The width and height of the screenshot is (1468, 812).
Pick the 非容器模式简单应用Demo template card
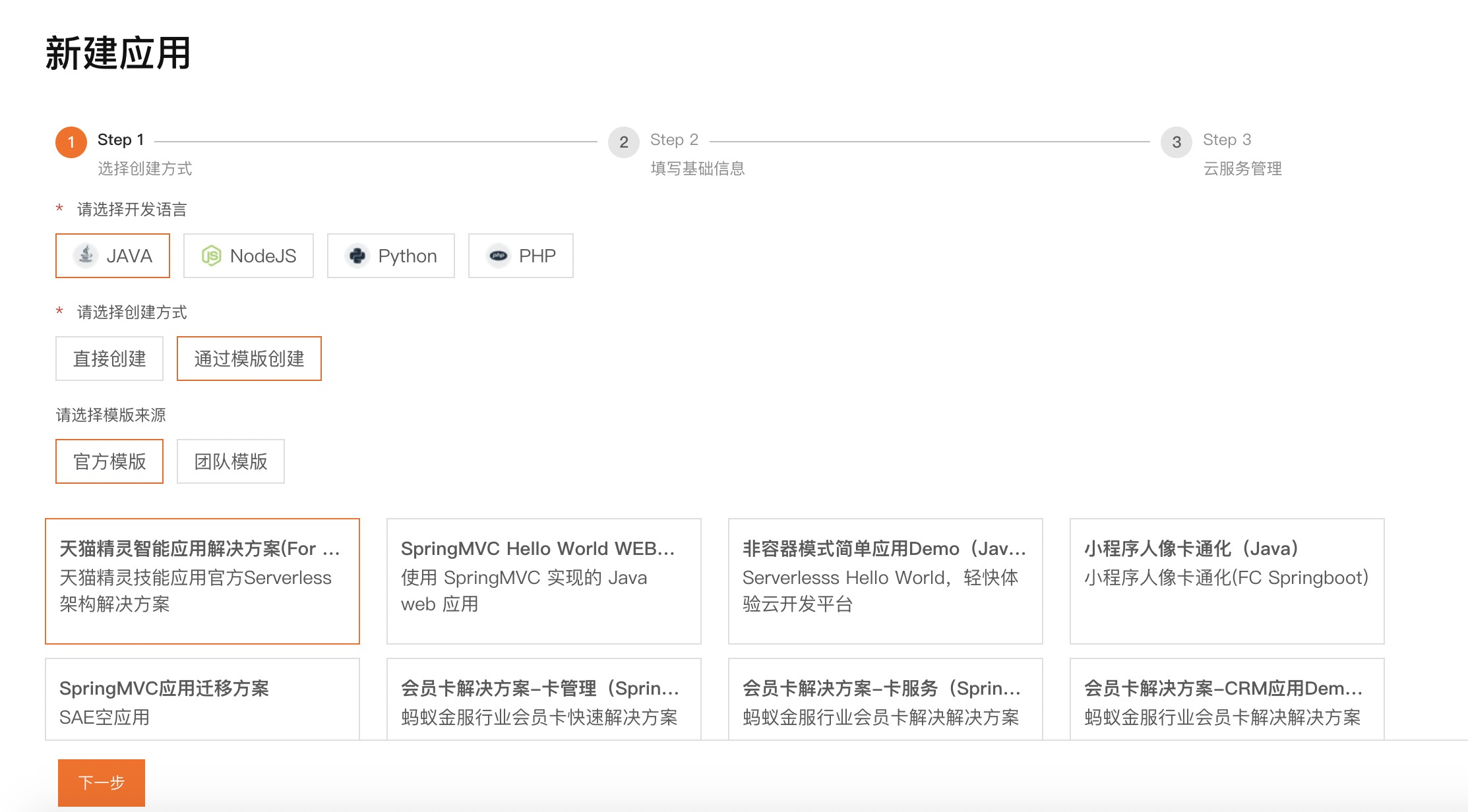[886, 581]
